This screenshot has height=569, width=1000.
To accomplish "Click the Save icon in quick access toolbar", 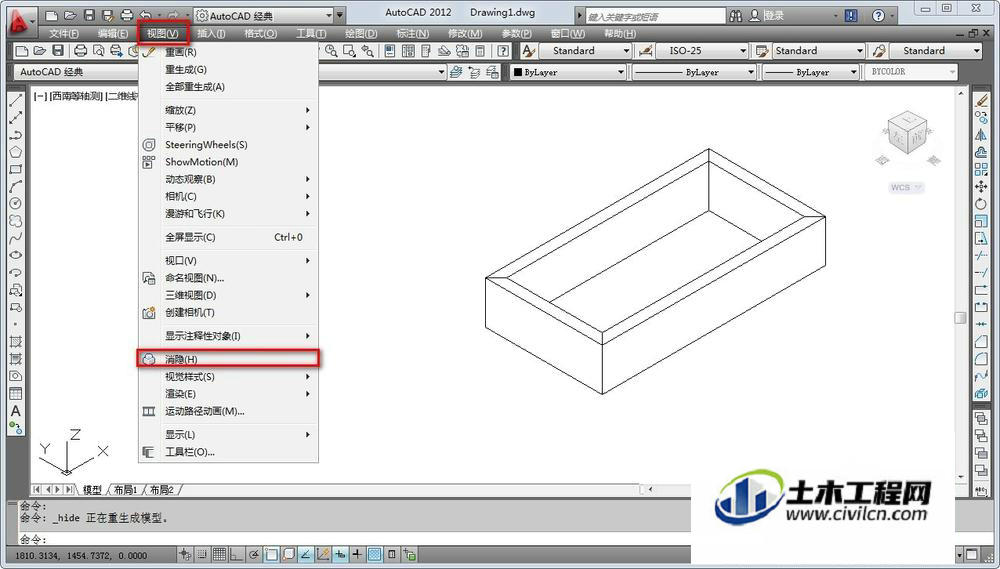I will pyautogui.click(x=90, y=15).
